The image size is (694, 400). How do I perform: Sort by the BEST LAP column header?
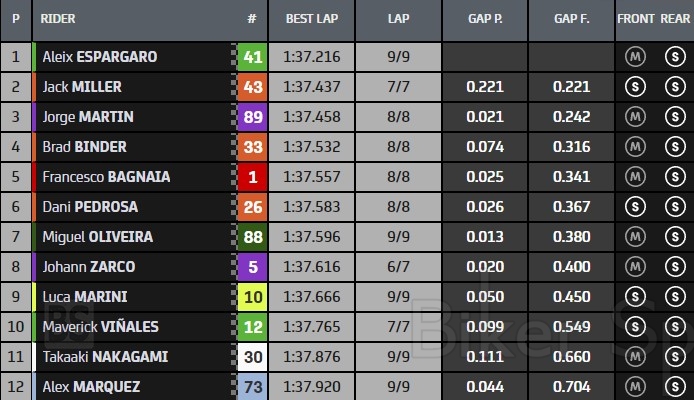click(312, 19)
